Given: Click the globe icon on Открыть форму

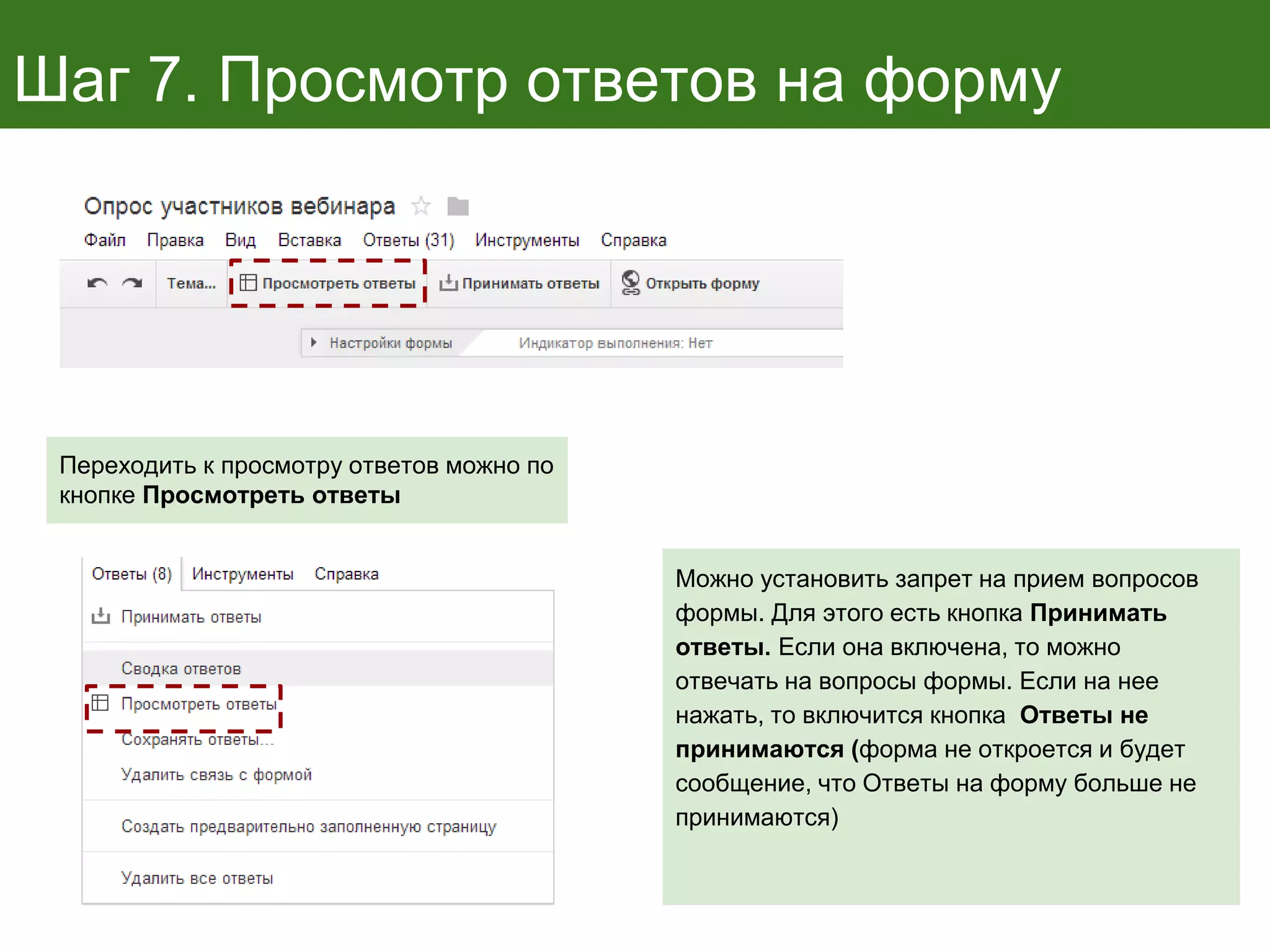Looking at the screenshot, I should point(631,283).
